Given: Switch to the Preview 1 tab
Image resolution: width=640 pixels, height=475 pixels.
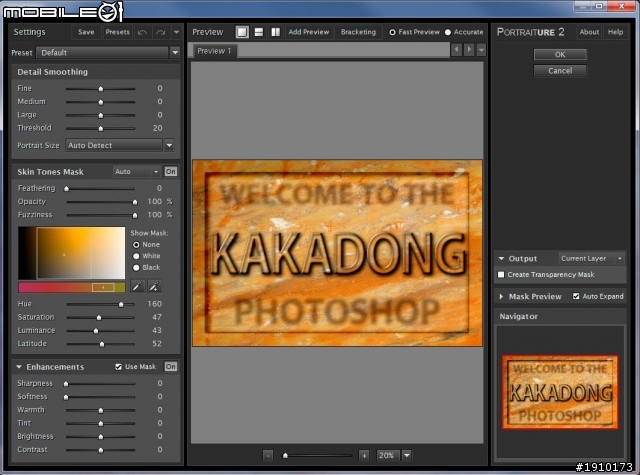Looking at the screenshot, I should [x=214, y=51].
